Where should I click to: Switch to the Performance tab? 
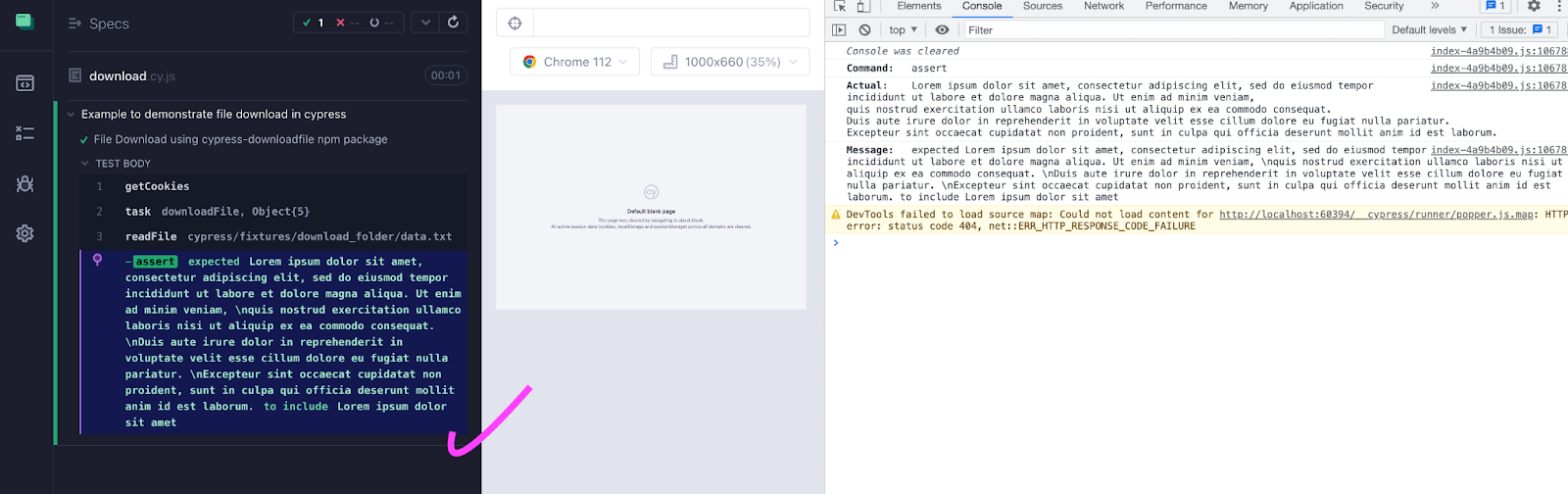1176,6
